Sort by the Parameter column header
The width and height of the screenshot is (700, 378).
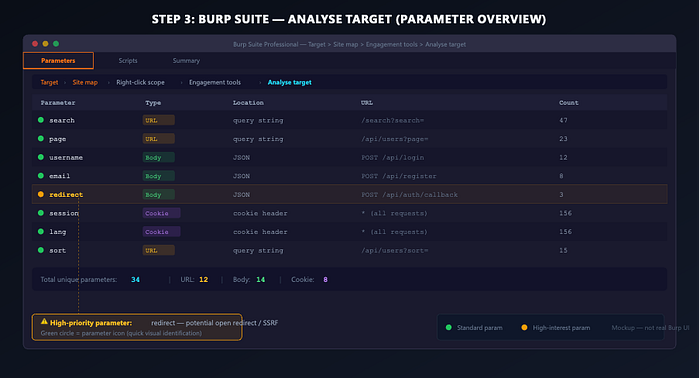(58, 103)
